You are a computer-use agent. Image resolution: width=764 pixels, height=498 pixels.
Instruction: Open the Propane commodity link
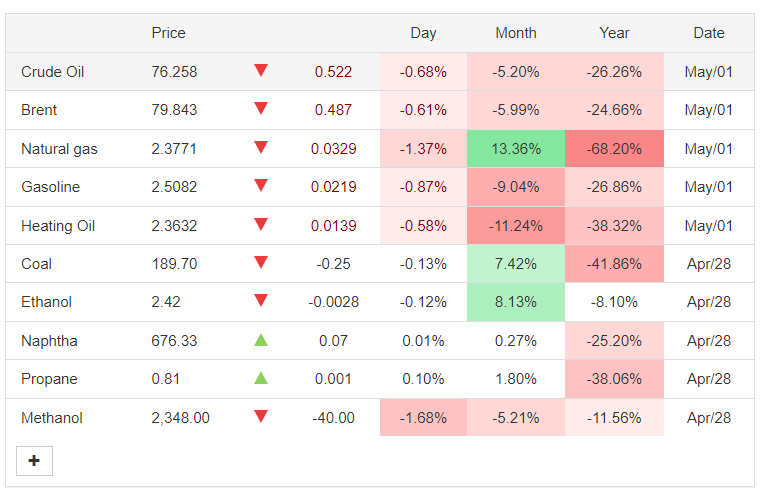pos(49,379)
